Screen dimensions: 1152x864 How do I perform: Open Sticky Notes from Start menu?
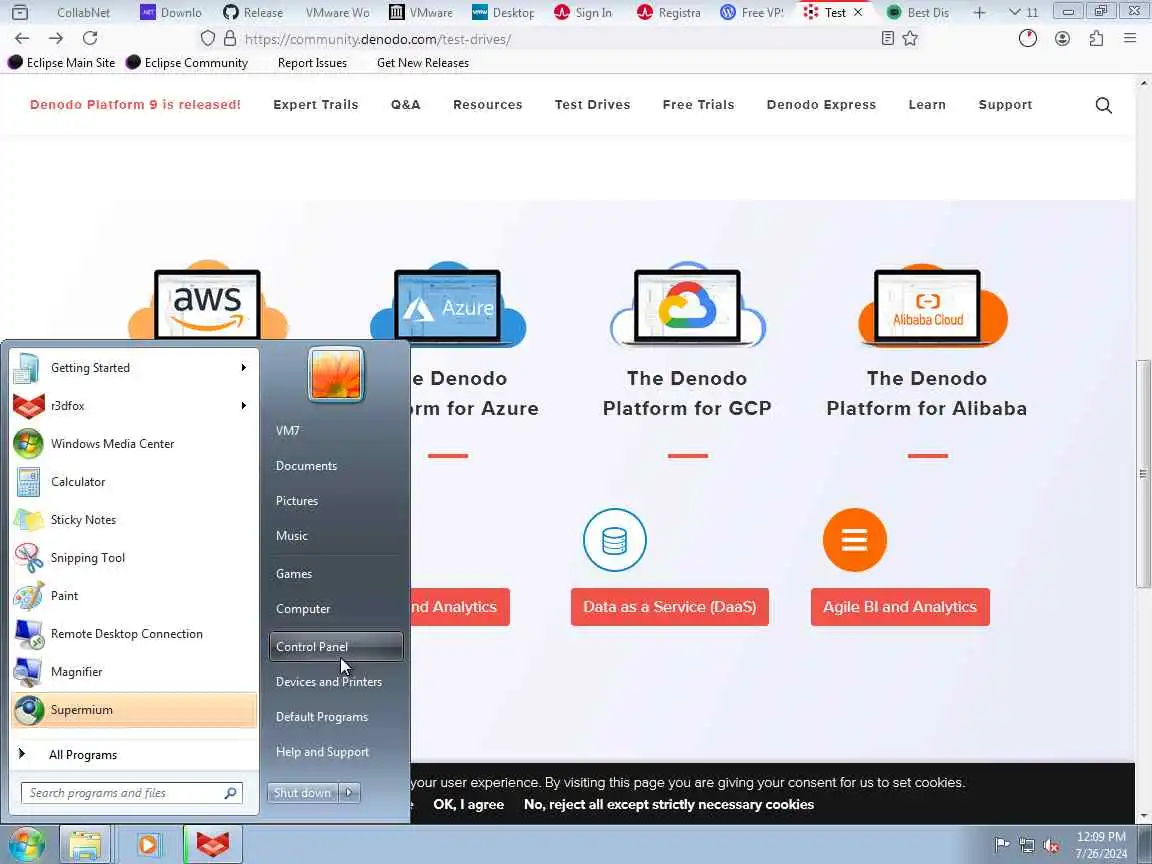tap(134, 519)
